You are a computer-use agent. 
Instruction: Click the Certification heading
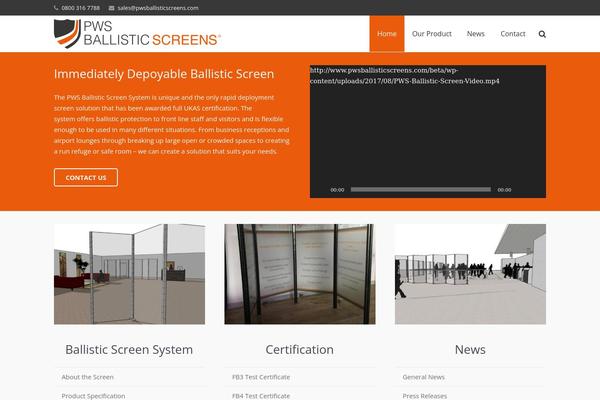click(300, 349)
